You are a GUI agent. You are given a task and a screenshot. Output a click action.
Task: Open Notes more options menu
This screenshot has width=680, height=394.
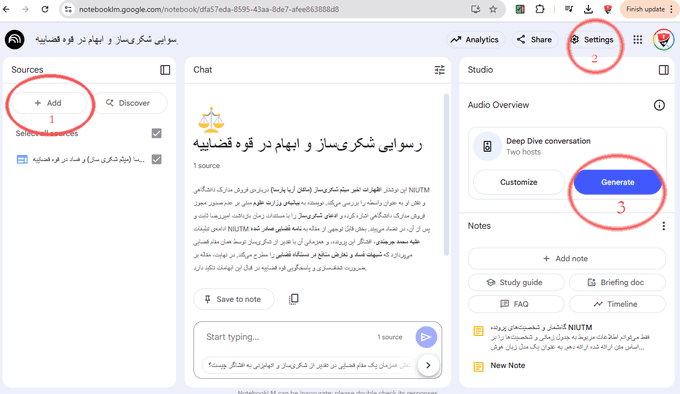pyautogui.click(x=664, y=226)
